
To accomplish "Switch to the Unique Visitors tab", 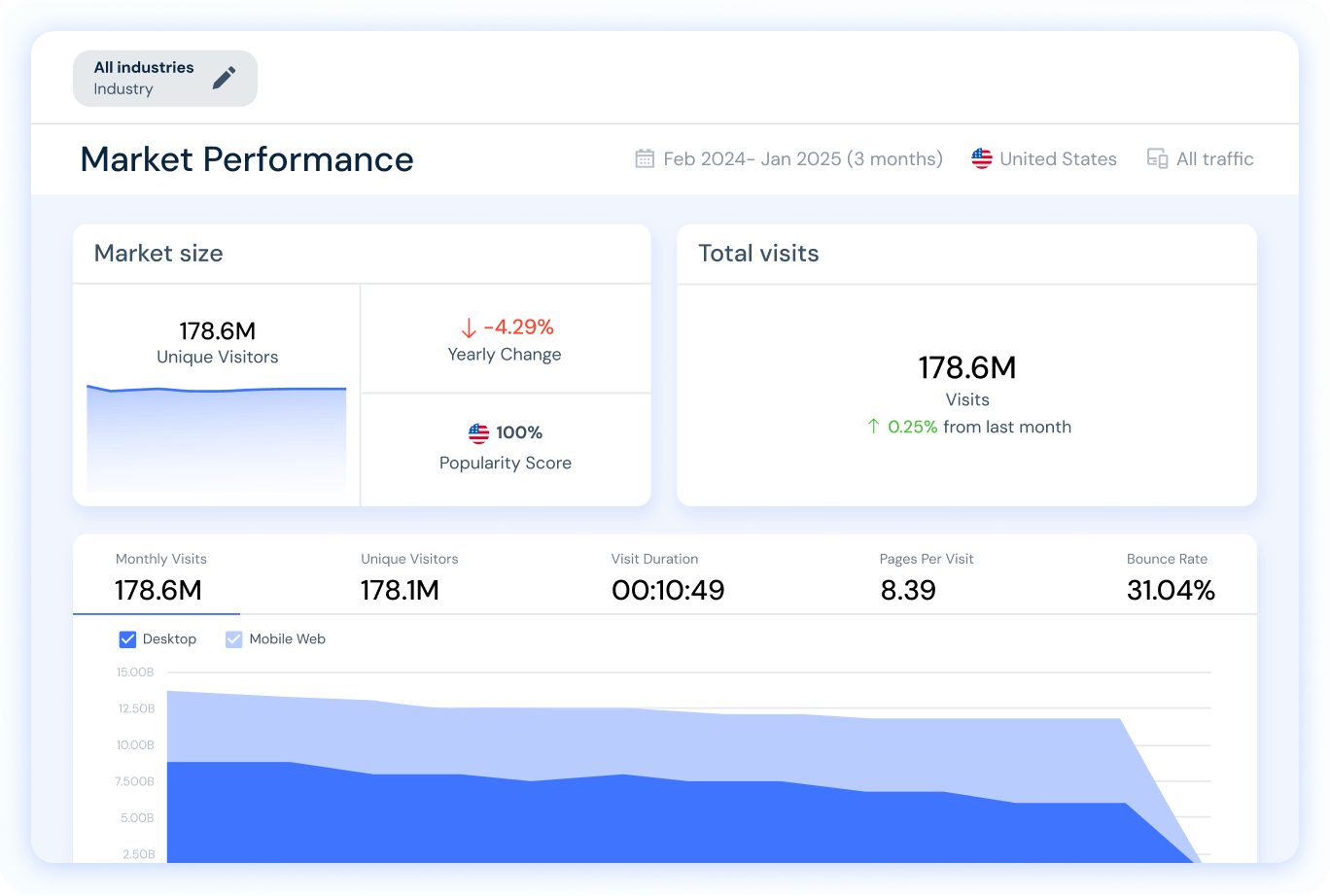I will 408,576.
